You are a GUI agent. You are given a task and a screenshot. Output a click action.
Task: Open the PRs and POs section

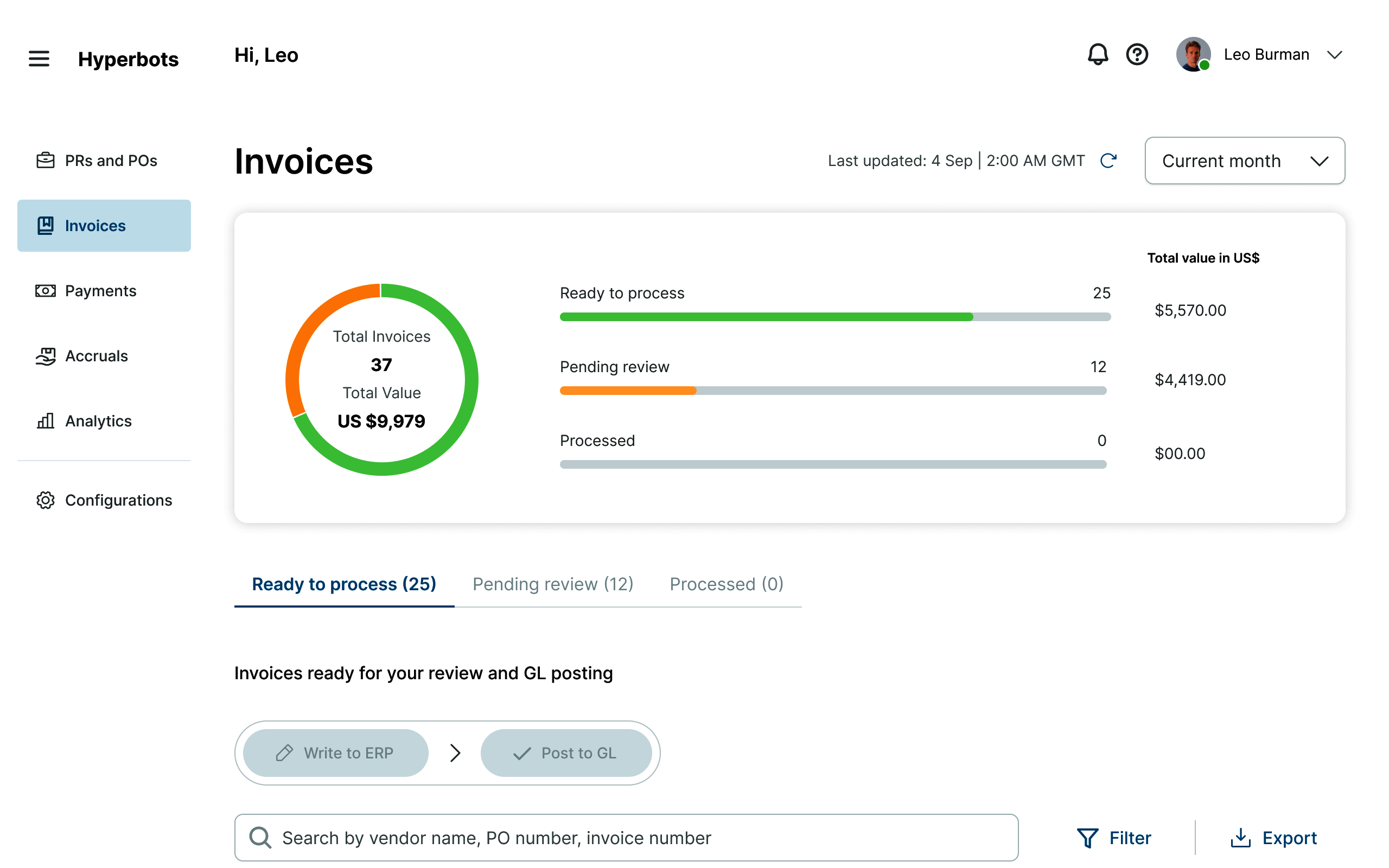pos(110,160)
